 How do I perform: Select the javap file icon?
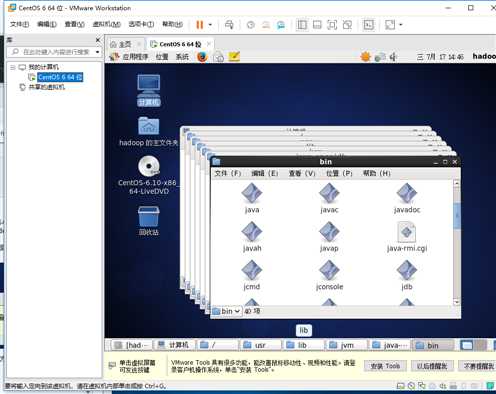point(329,237)
